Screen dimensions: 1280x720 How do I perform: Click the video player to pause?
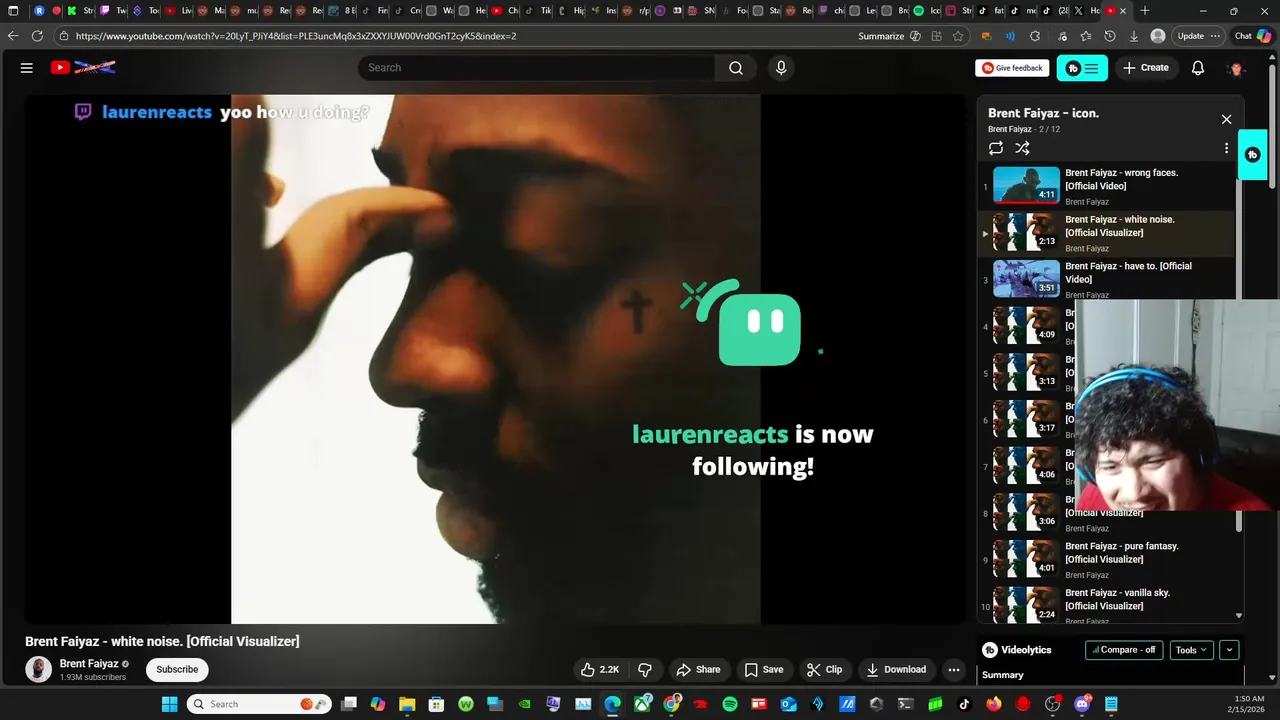(x=495, y=360)
